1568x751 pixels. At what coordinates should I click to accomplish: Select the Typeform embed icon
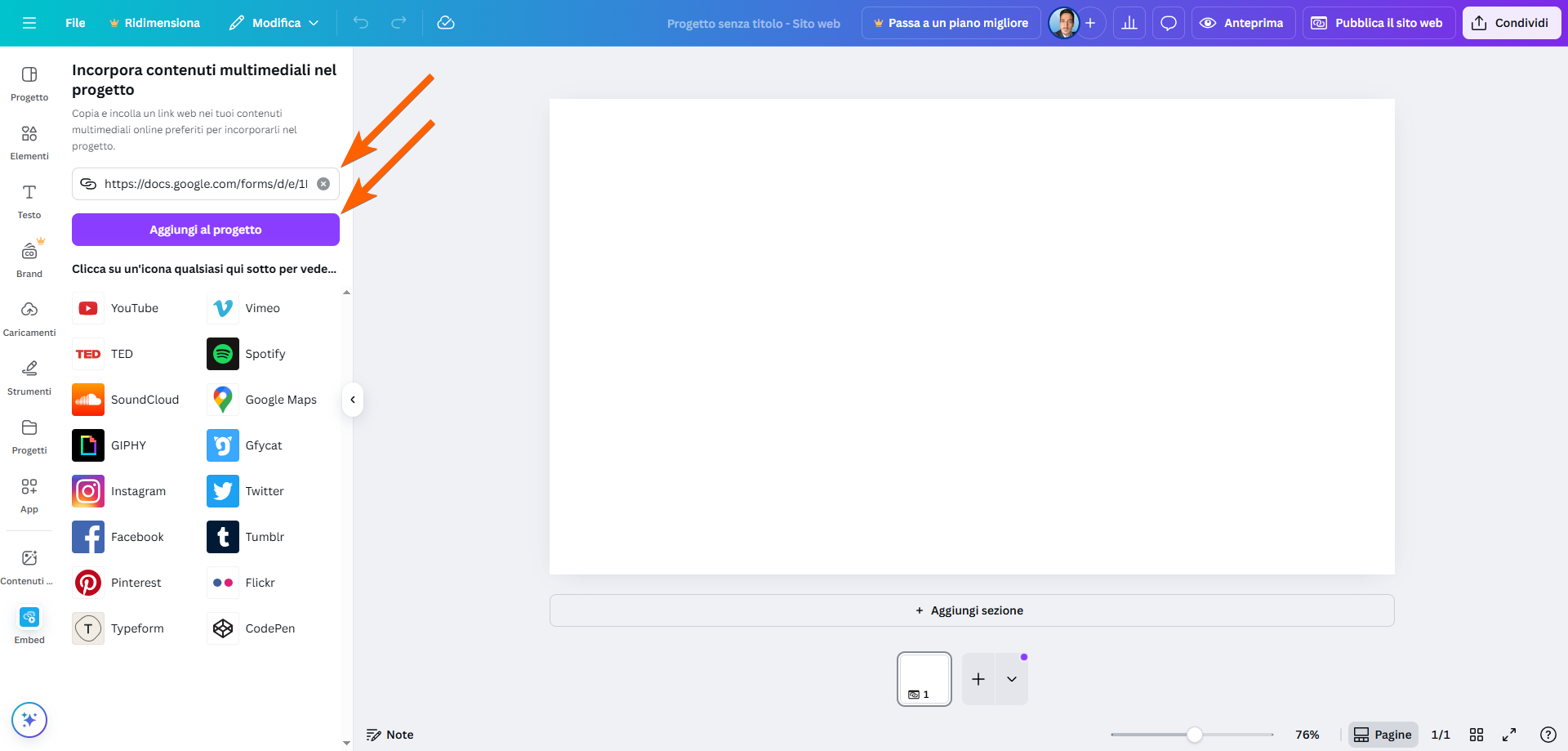[x=88, y=628]
